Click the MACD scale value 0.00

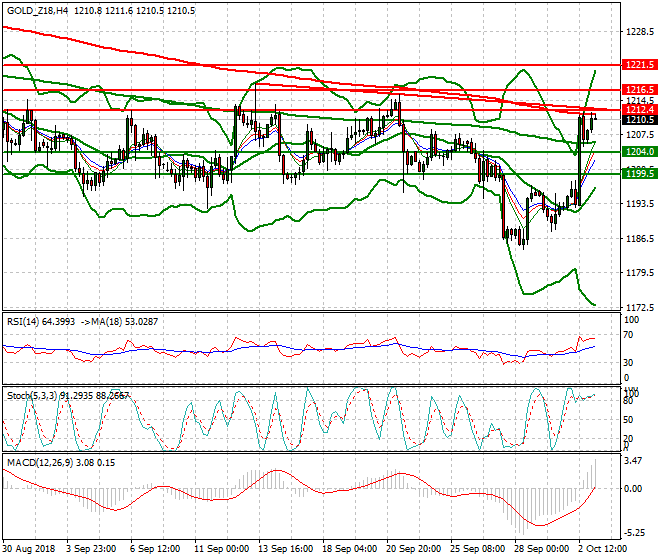click(633, 488)
